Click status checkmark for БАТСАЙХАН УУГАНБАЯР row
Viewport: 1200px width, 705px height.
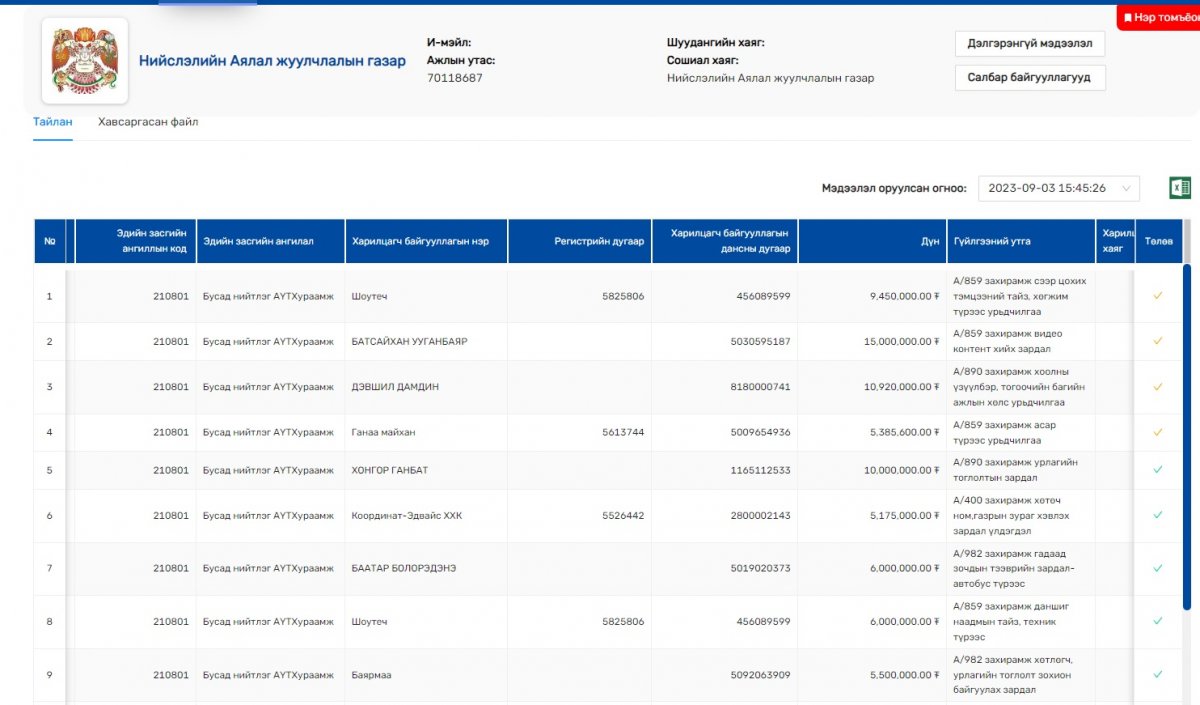[1158, 341]
